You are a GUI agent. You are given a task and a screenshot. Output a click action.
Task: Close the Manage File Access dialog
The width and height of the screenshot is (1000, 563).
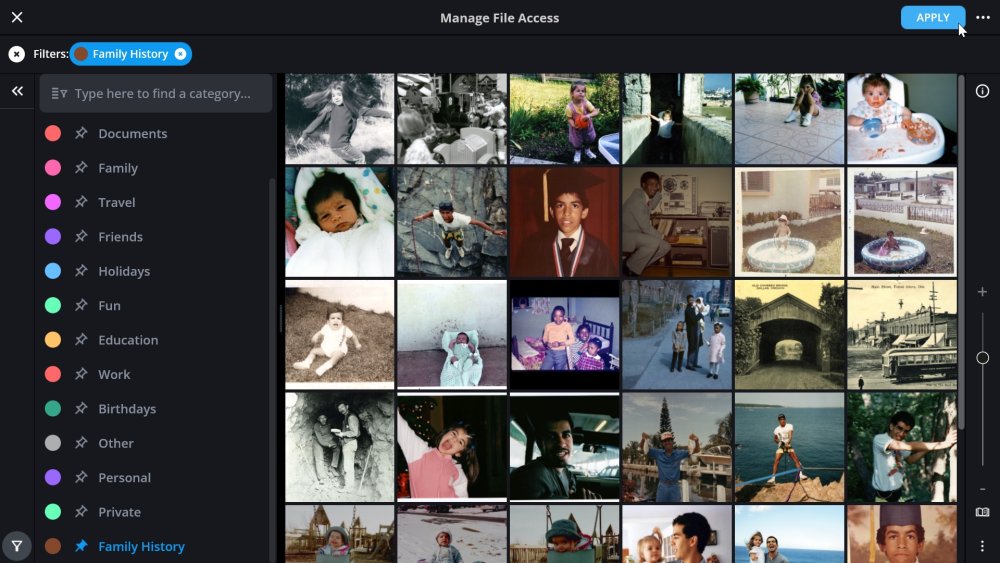pyautogui.click(x=17, y=18)
